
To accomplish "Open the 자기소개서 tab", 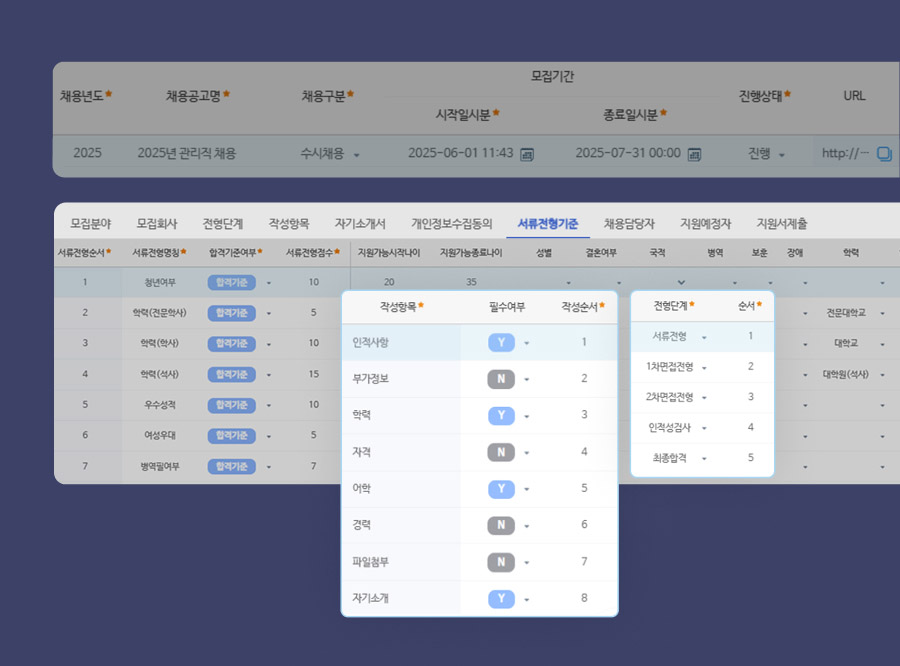I will pyautogui.click(x=360, y=224).
